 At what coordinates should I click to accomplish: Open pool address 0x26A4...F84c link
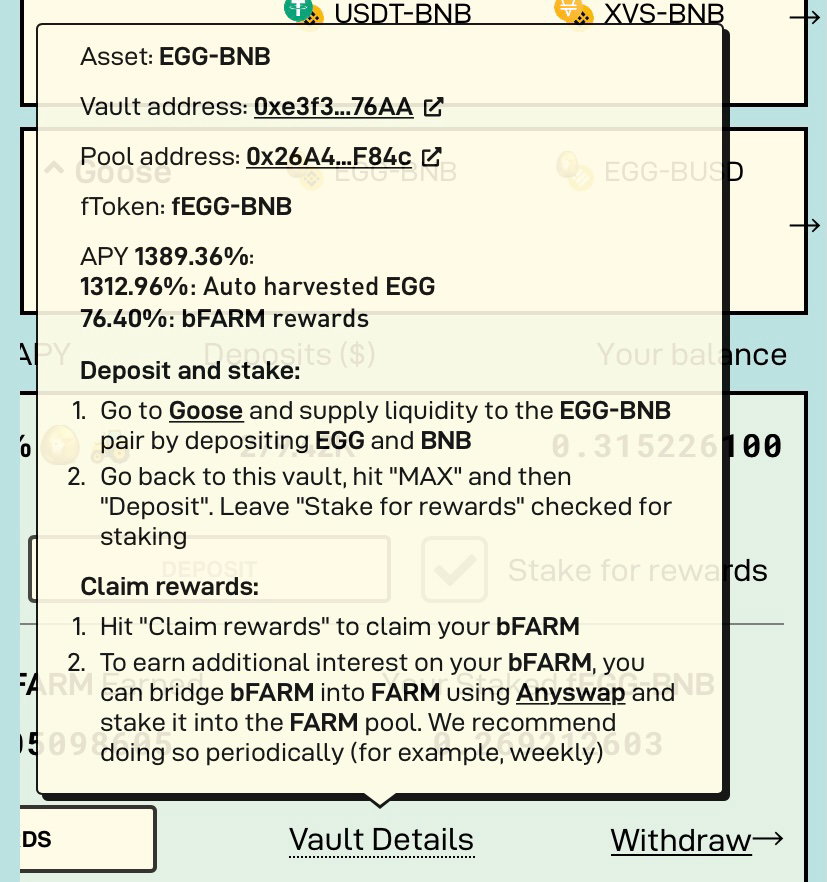point(329,157)
